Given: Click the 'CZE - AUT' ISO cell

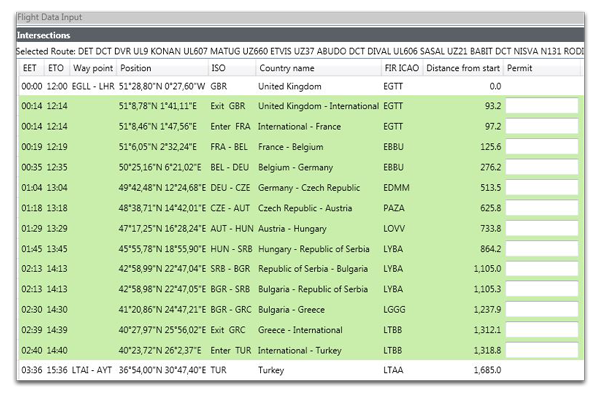Looking at the screenshot, I should 230,208.
